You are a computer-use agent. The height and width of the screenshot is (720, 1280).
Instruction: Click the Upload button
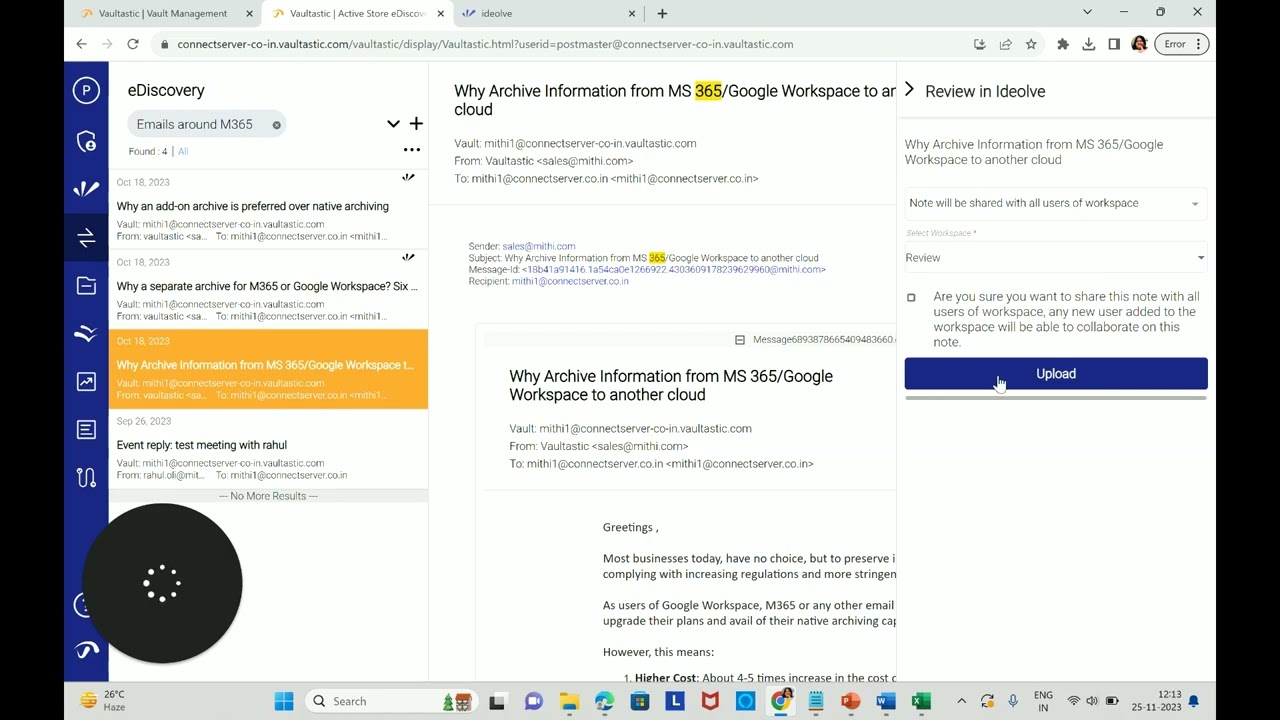(x=1056, y=374)
